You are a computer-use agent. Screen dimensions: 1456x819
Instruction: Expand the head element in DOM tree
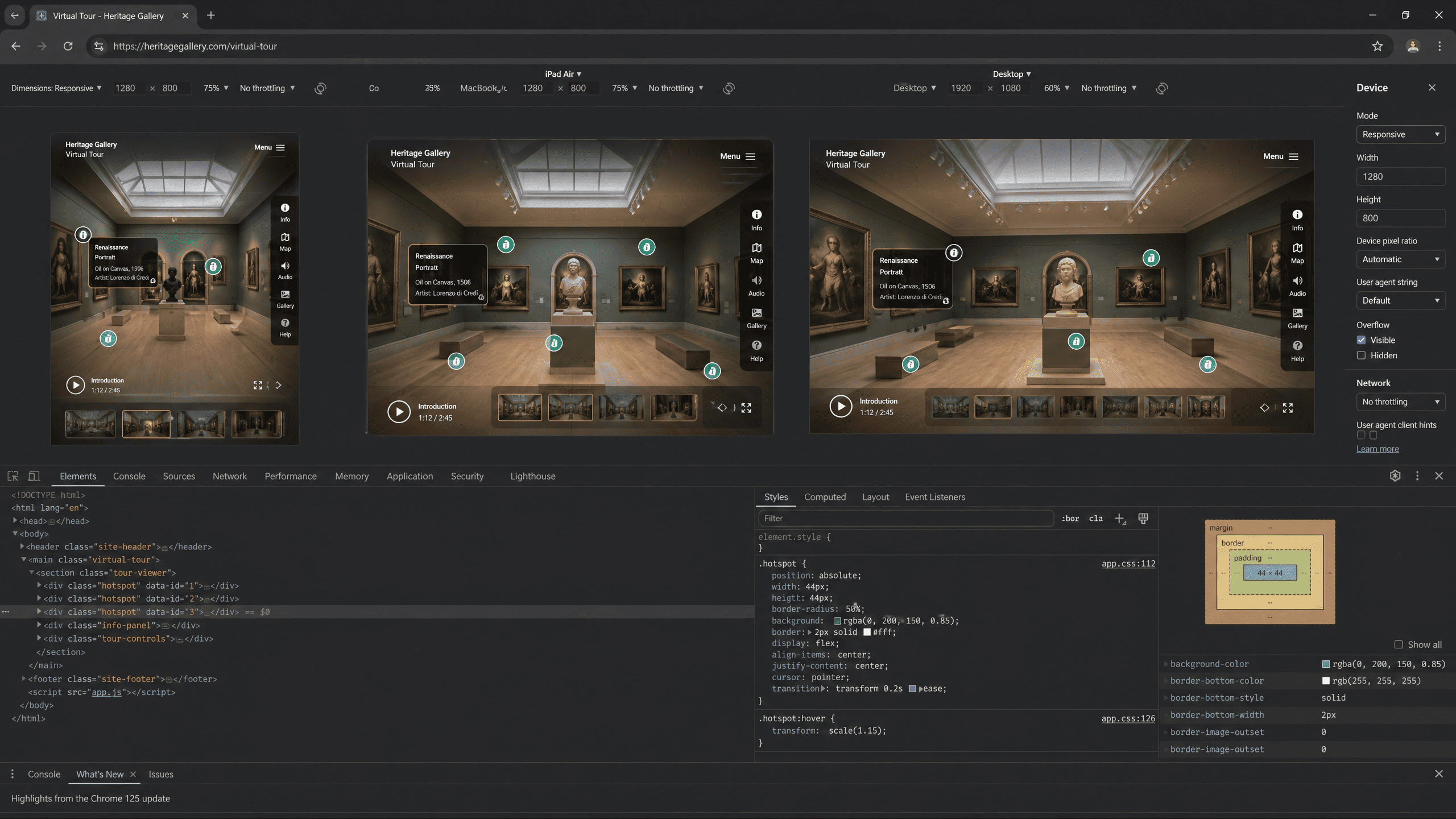coord(15,520)
